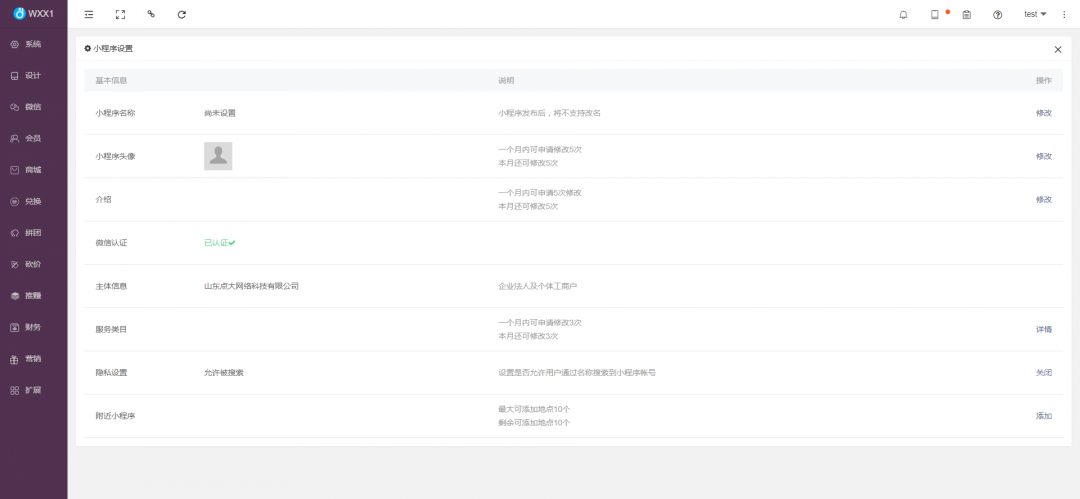Viewport: 1080px width, 499px height.
Task: Click 详情 for 服务类目
Action: coord(1043,329)
